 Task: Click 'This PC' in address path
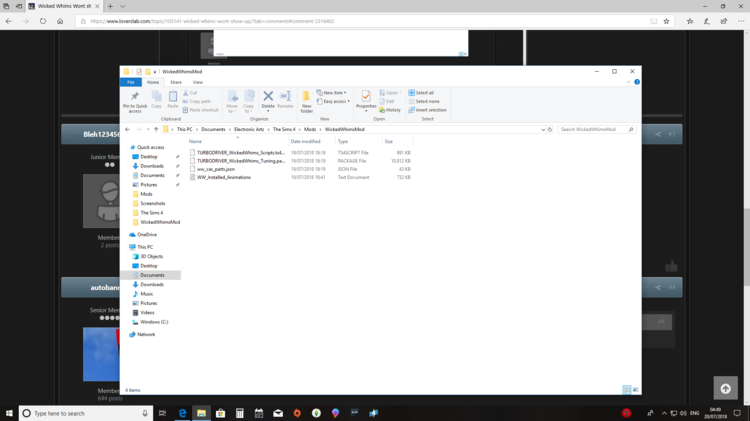coord(185,130)
